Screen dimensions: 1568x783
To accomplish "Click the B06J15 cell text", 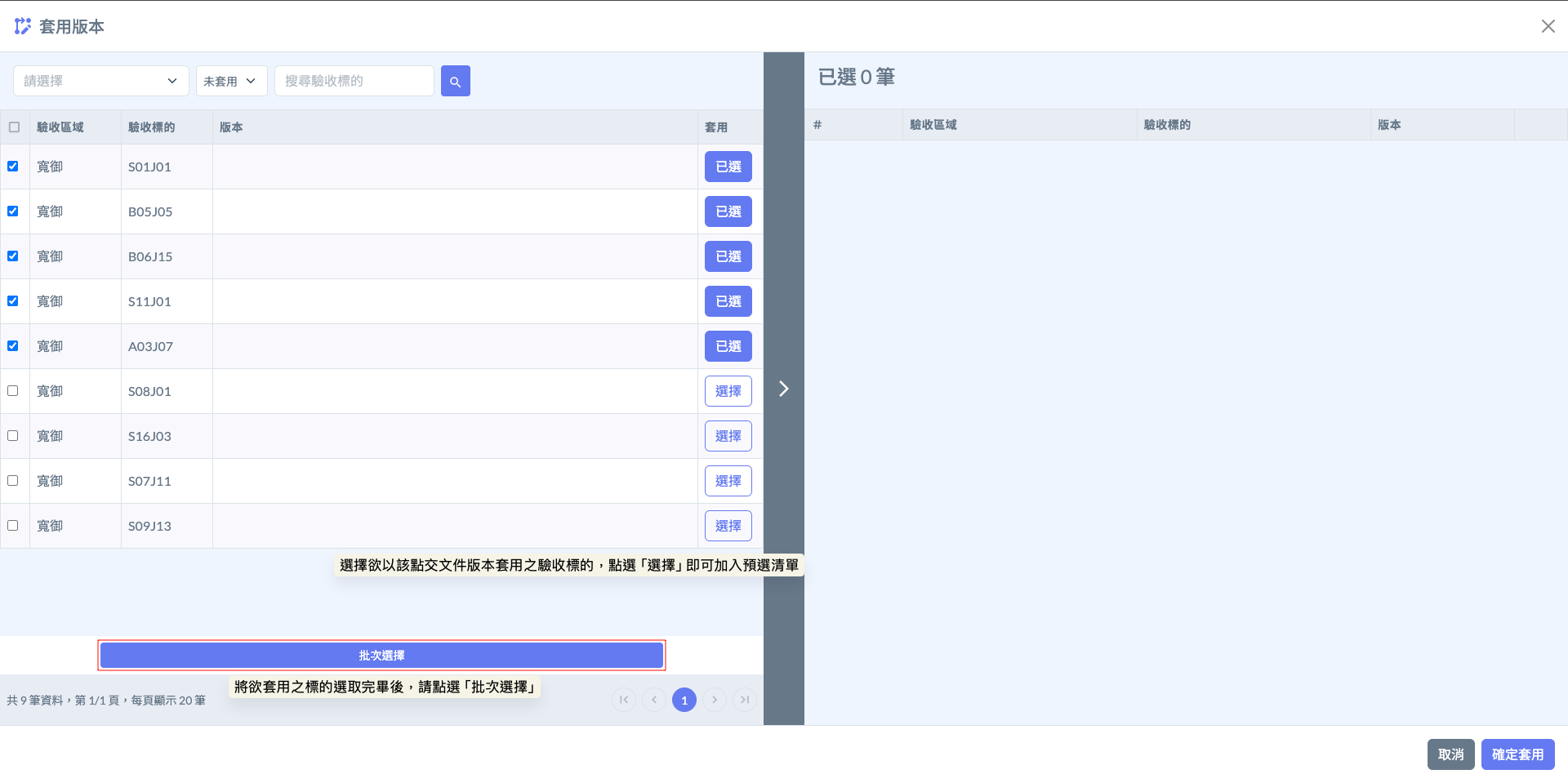I will [x=150, y=256].
